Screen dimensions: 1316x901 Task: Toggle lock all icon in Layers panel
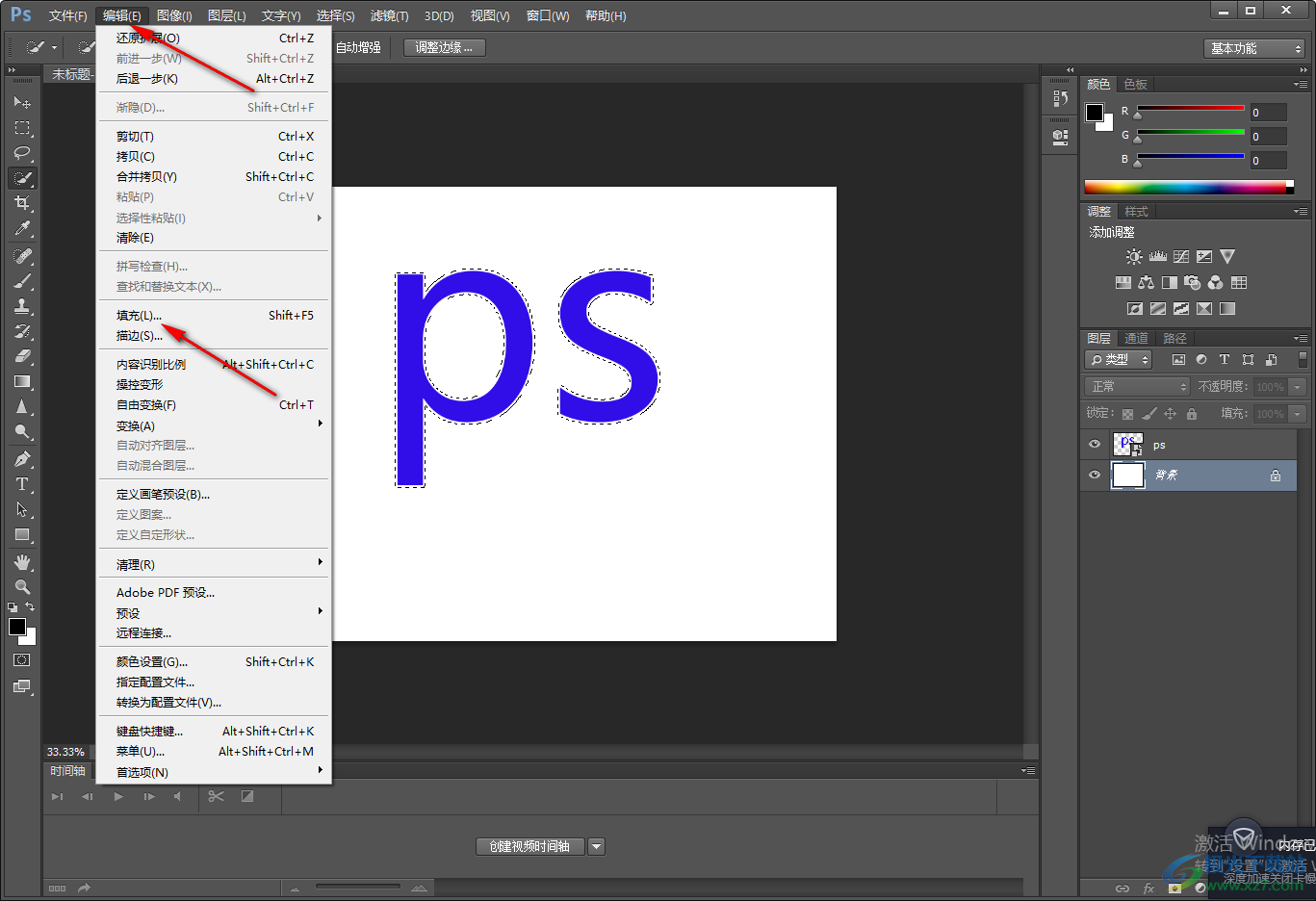pos(1192,414)
